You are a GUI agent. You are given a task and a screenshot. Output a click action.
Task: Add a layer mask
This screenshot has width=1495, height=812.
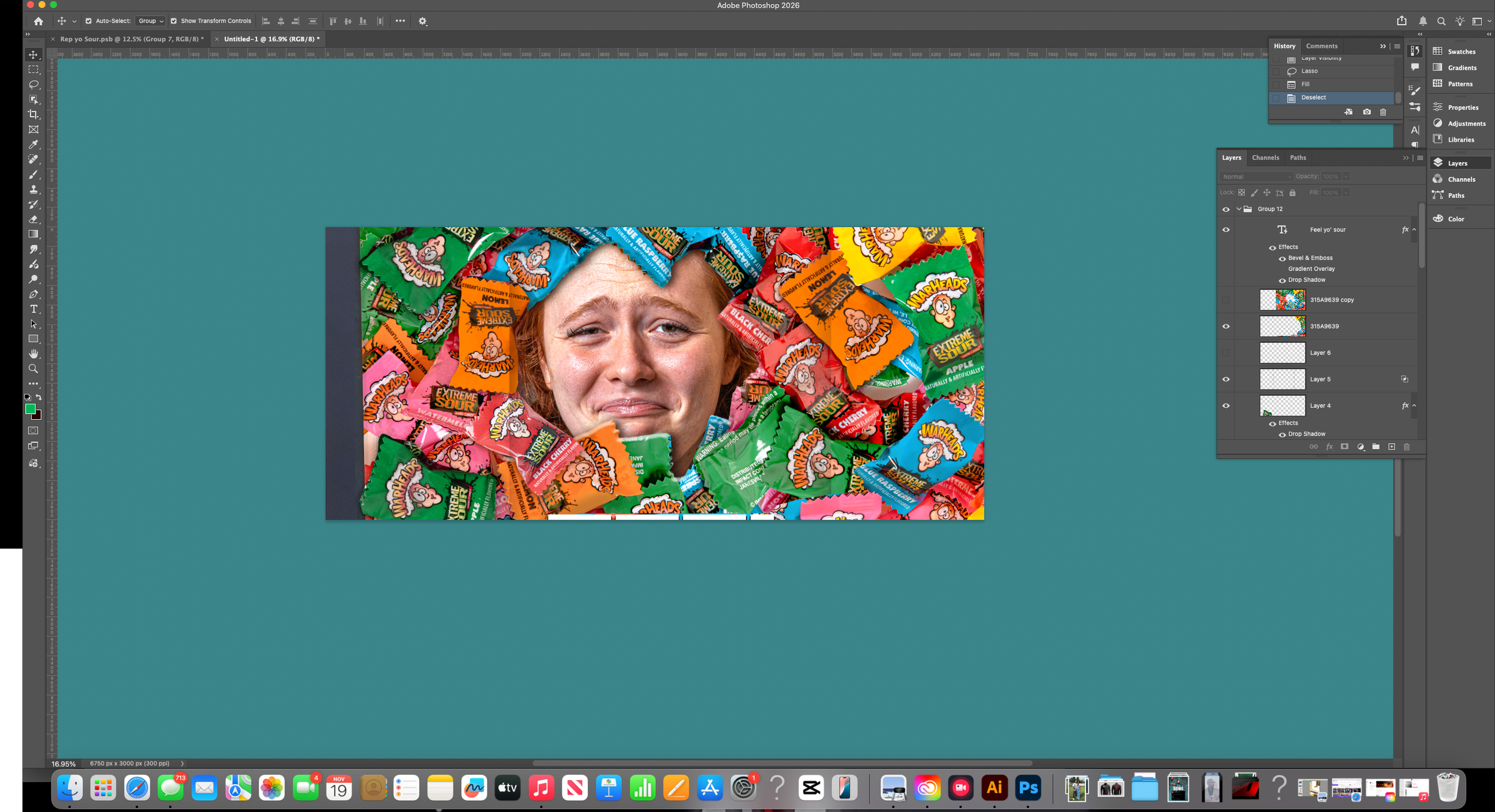pos(1344,447)
